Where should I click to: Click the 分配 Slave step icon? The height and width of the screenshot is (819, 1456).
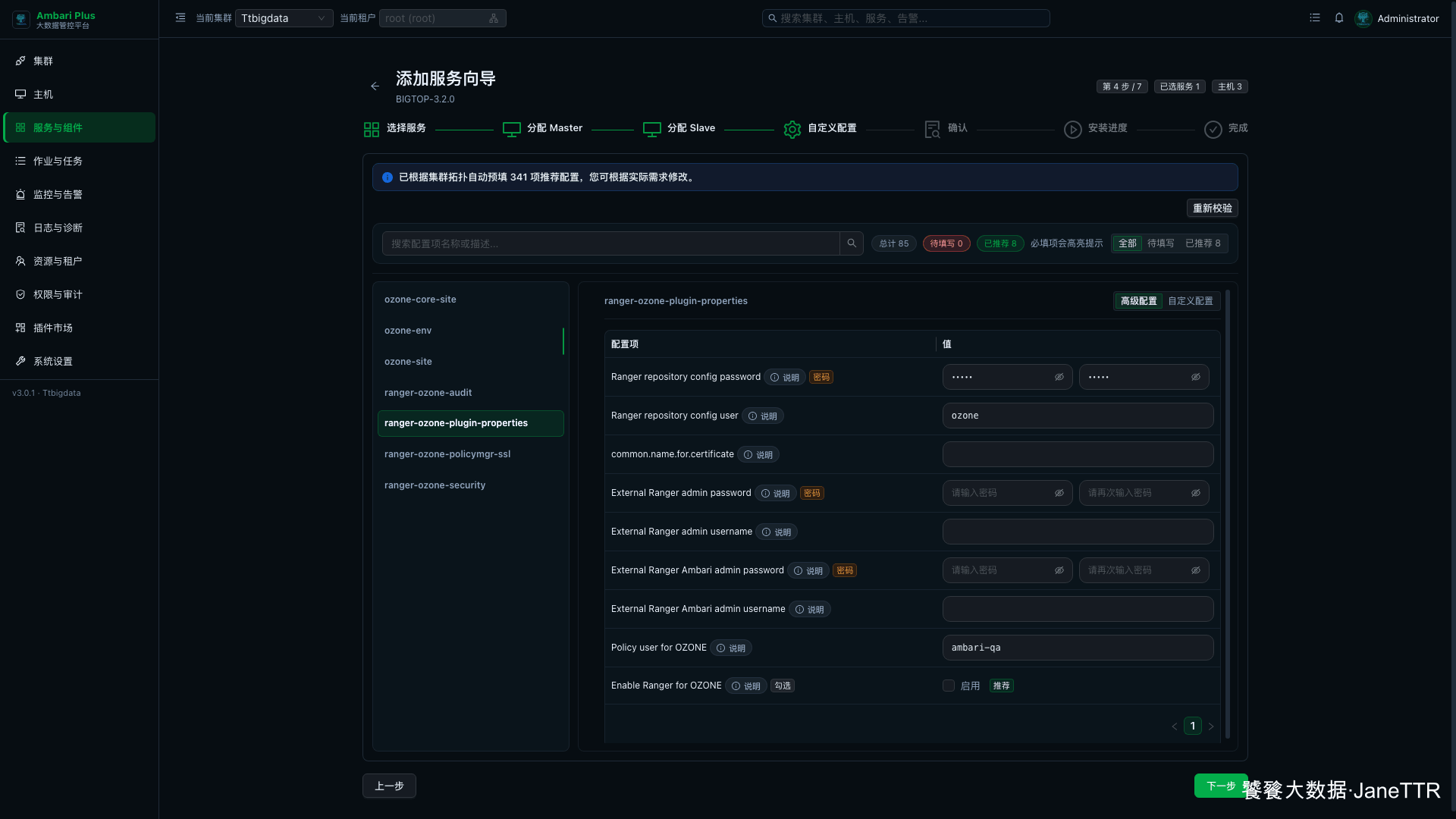click(652, 130)
